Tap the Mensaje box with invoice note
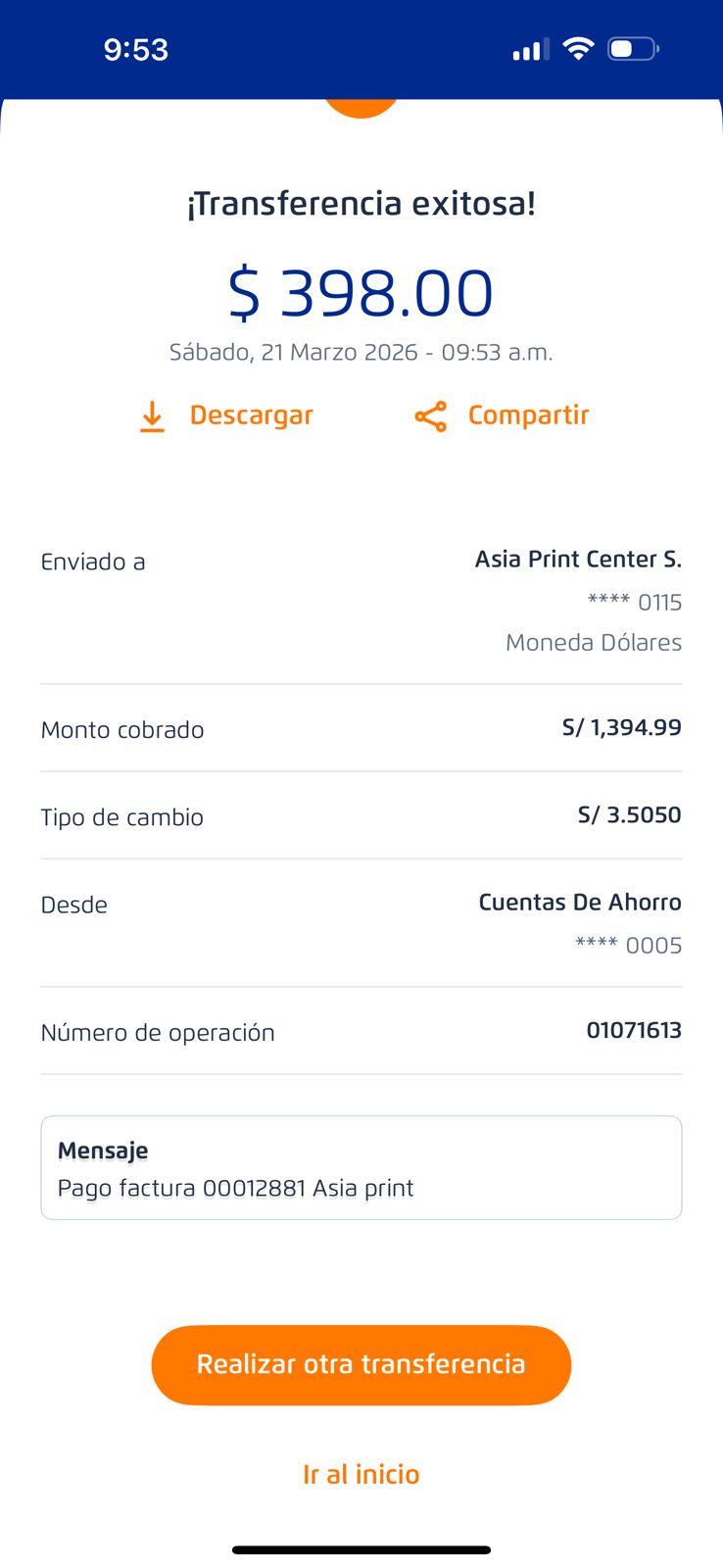Viewport: 723px width, 1568px height. tap(361, 1168)
